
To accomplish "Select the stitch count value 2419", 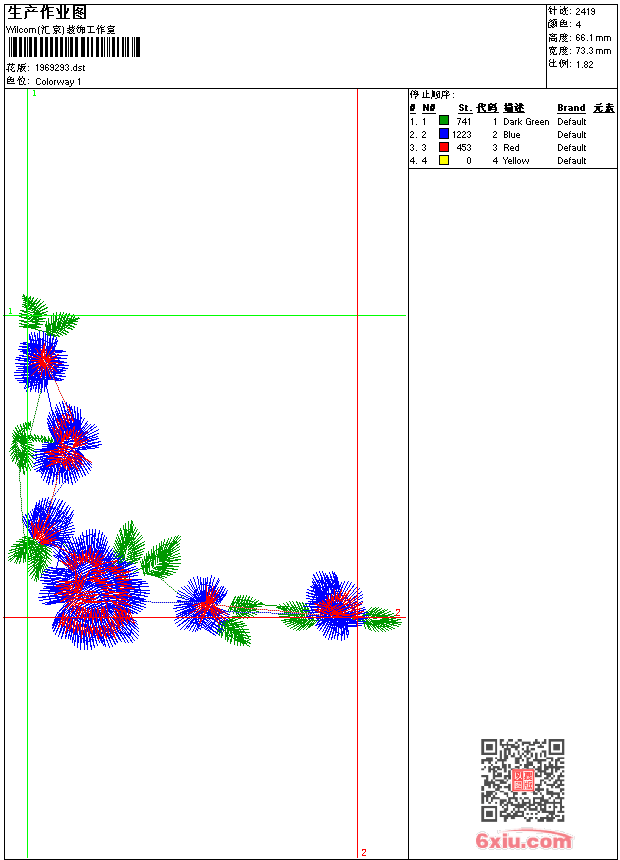I will coord(585,12).
